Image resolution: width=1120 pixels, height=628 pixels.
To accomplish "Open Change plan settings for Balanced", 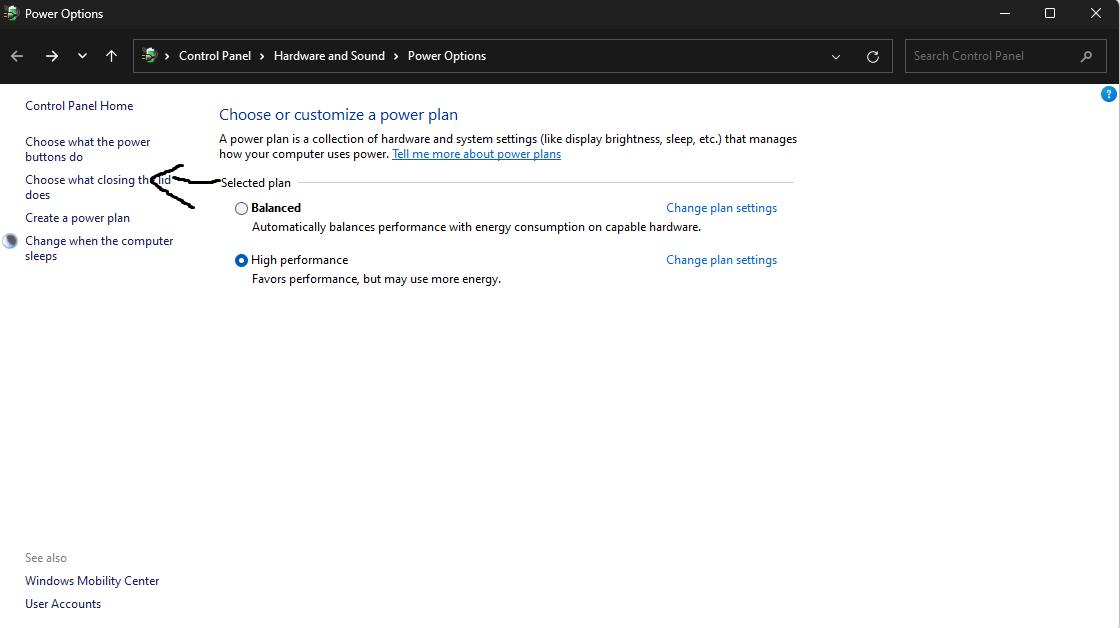I will click(x=721, y=208).
